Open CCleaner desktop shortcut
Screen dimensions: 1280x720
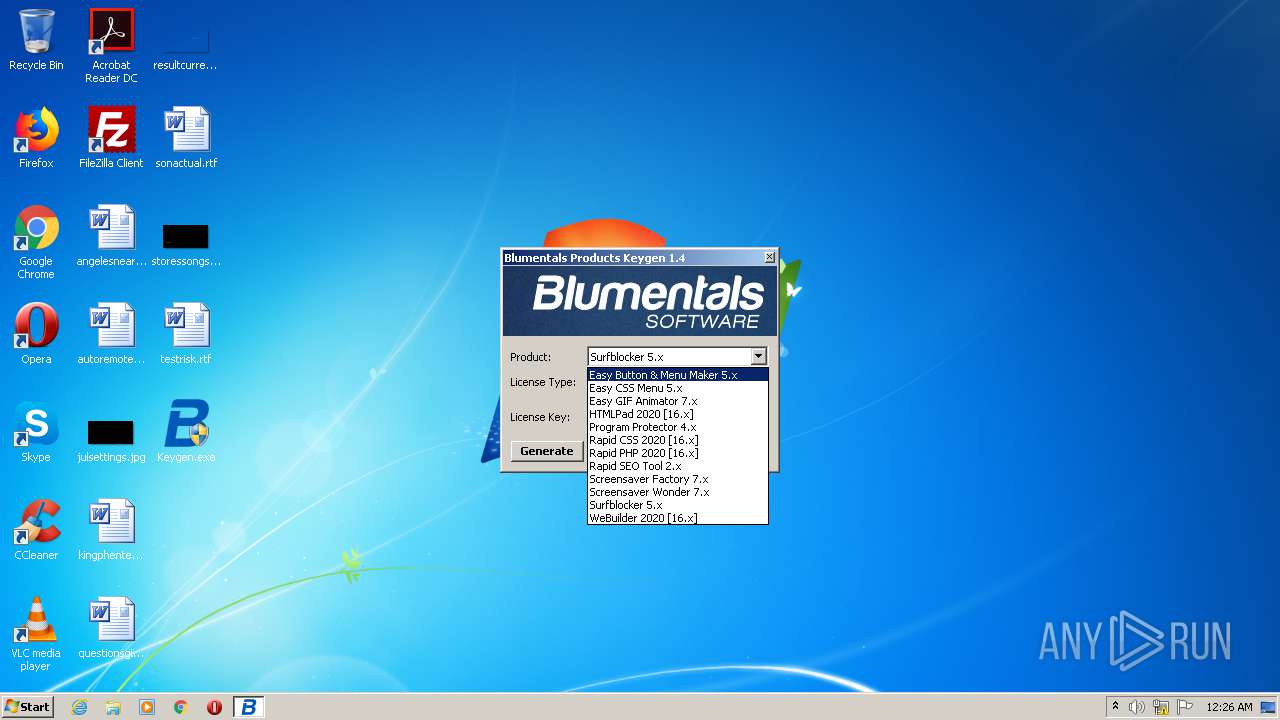tap(36, 530)
